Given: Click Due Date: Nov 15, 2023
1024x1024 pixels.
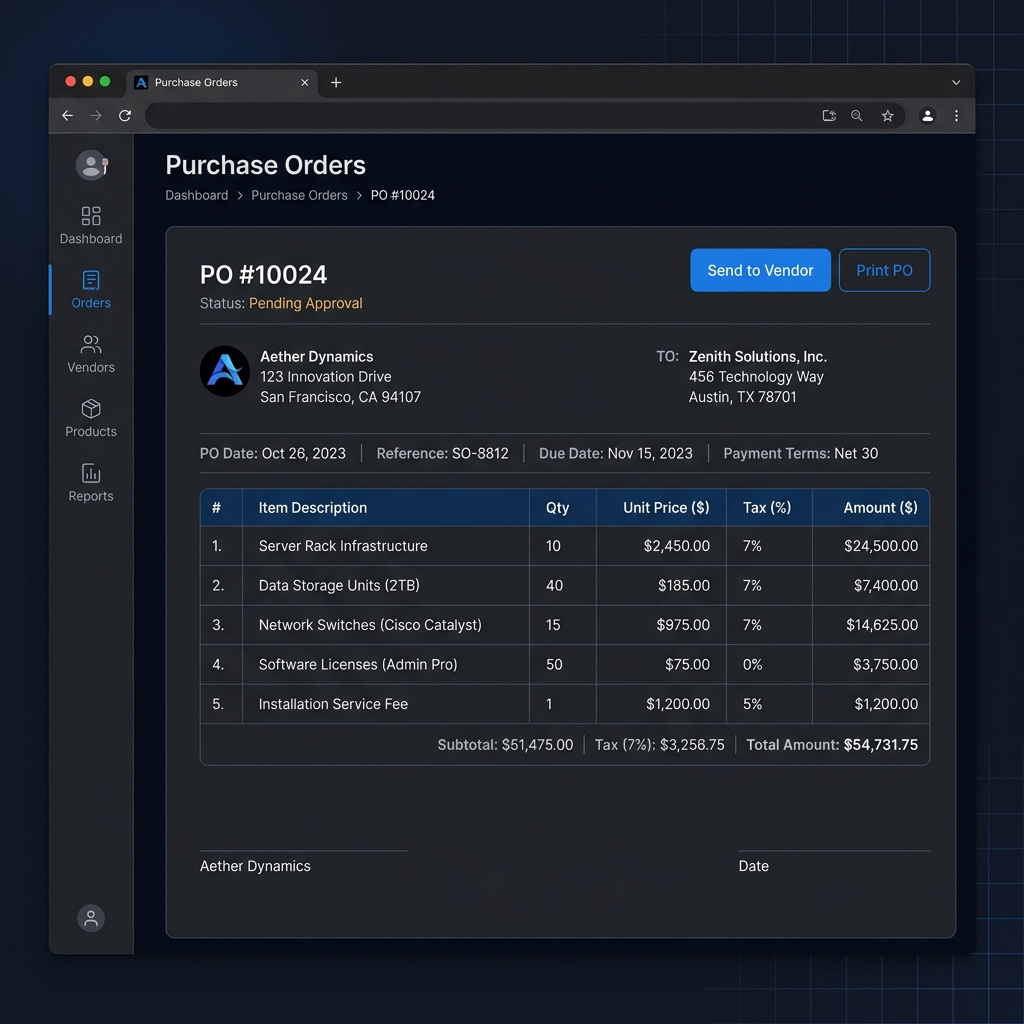Looking at the screenshot, I should click(615, 453).
